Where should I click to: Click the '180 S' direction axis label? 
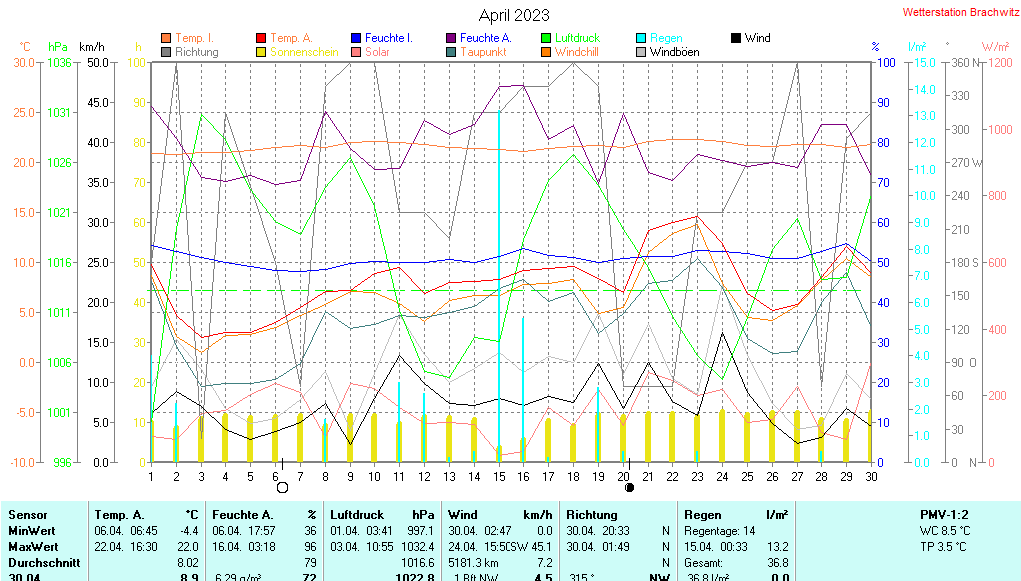965,262
